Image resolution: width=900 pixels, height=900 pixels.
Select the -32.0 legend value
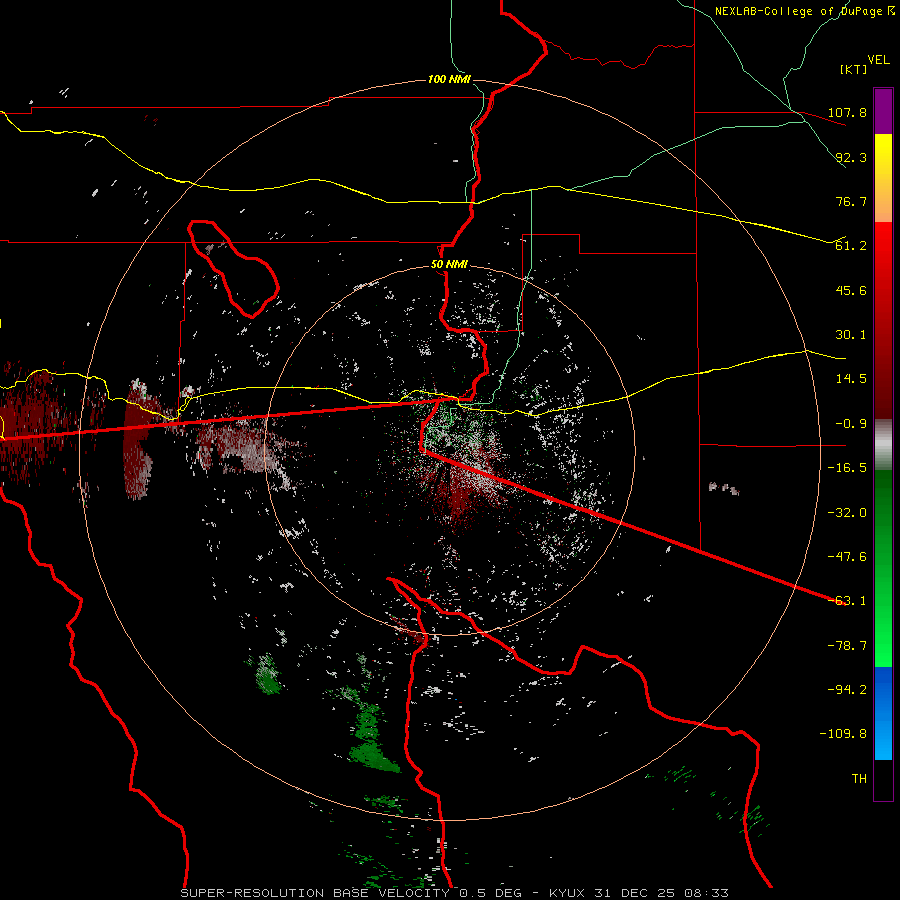pos(847,513)
